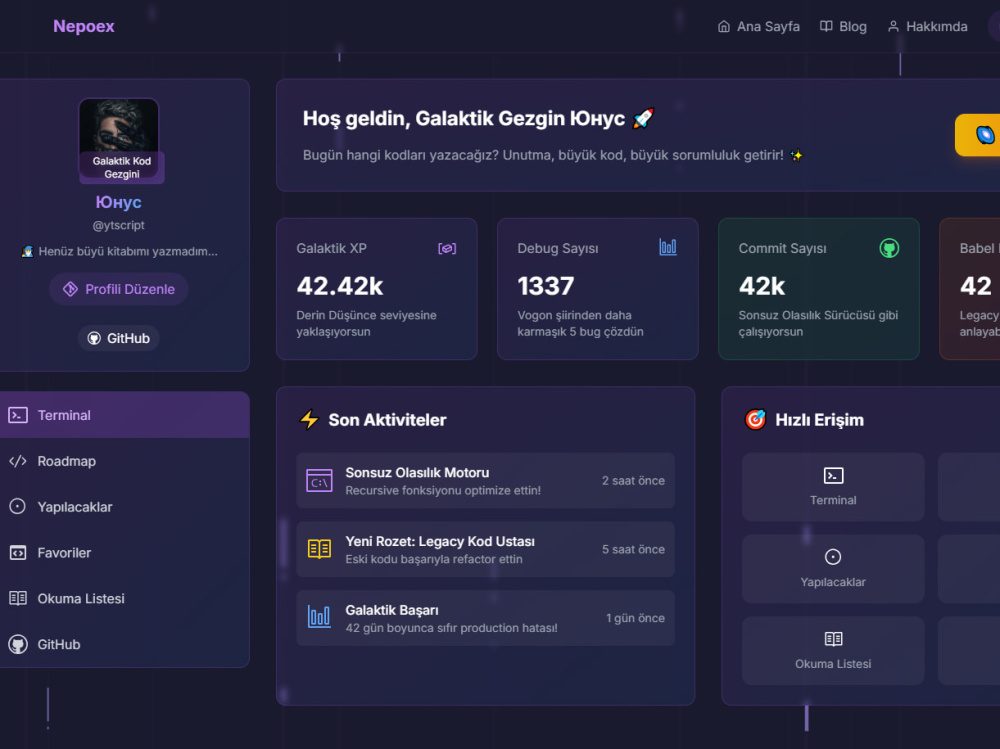The width and height of the screenshot is (1000, 749).
Task: Click the 1 gün önce timestamp
Action: pos(635,618)
